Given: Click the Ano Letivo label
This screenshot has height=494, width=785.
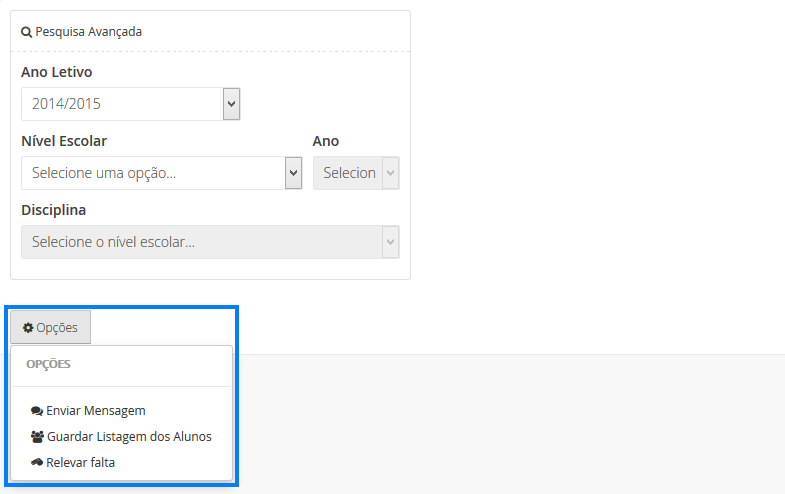Looking at the screenshot, I should (x=57, y=72).
